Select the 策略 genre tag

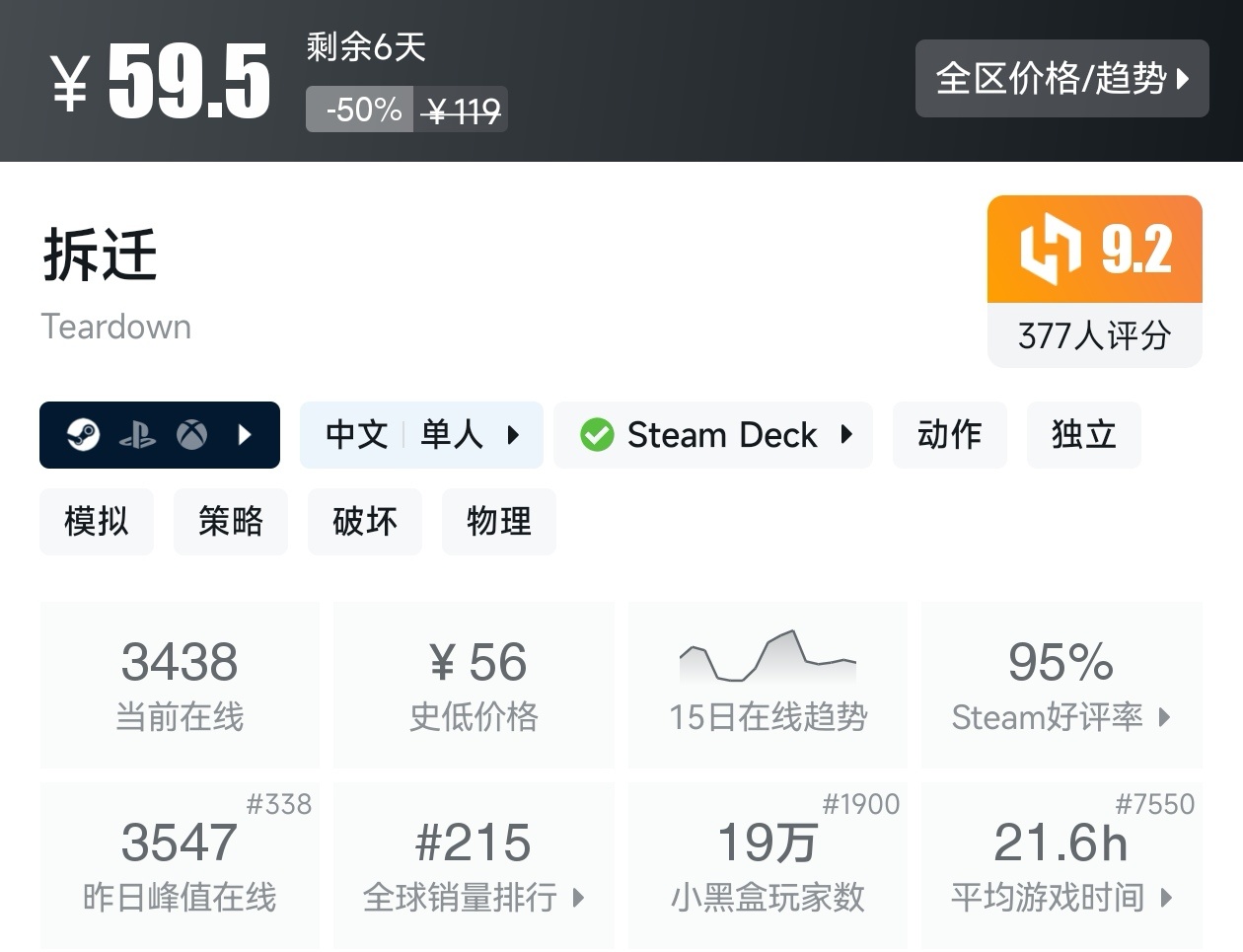click(231, 521)
